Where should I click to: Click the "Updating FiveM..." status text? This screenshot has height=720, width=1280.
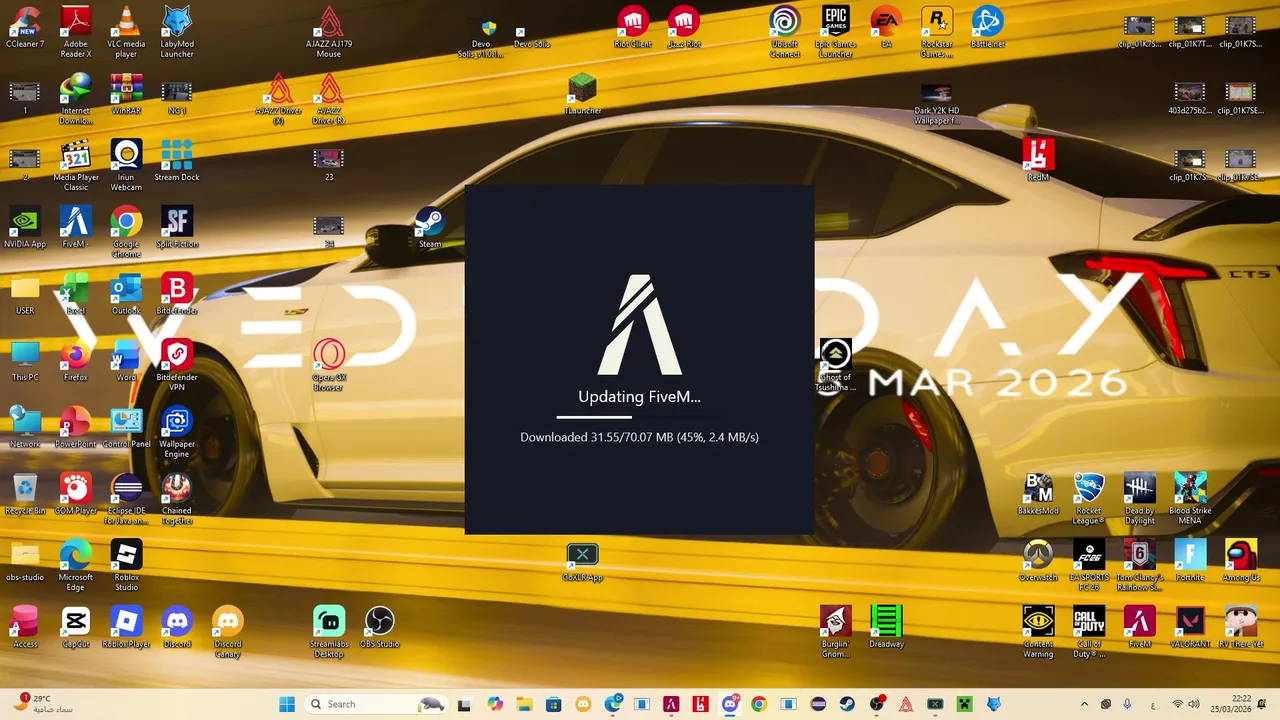639,397
